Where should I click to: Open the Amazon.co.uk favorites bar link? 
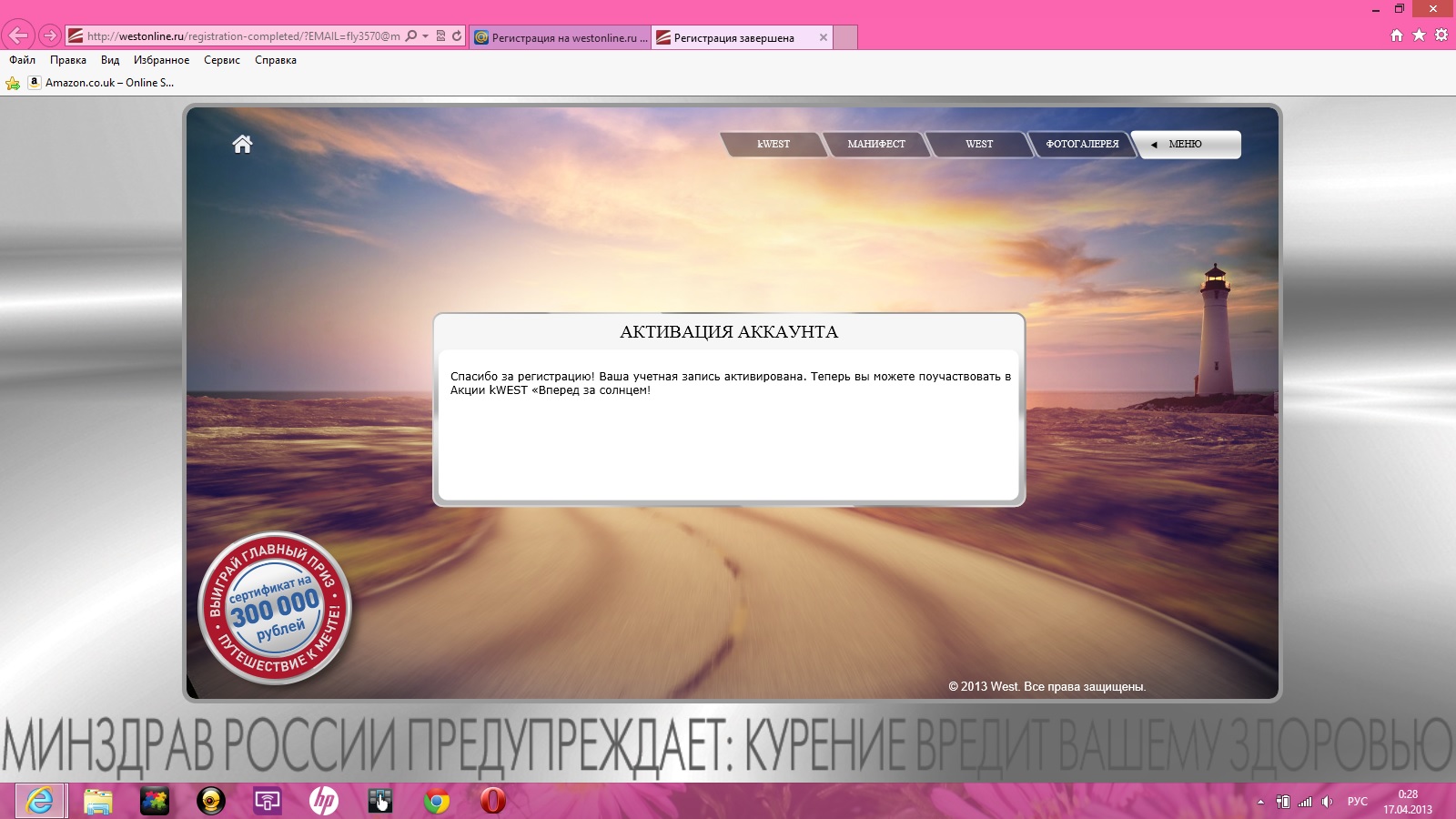coord(101,83)
